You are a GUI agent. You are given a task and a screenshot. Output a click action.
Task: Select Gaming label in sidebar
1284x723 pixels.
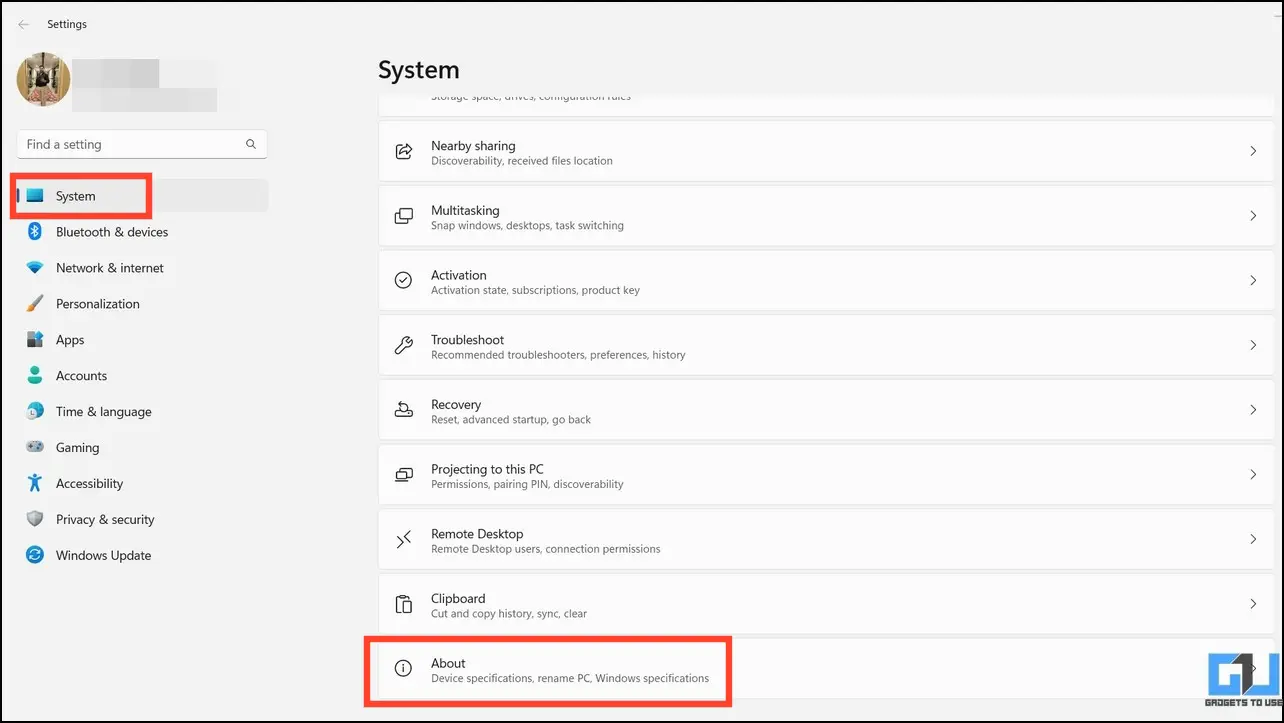click(78, 448)
